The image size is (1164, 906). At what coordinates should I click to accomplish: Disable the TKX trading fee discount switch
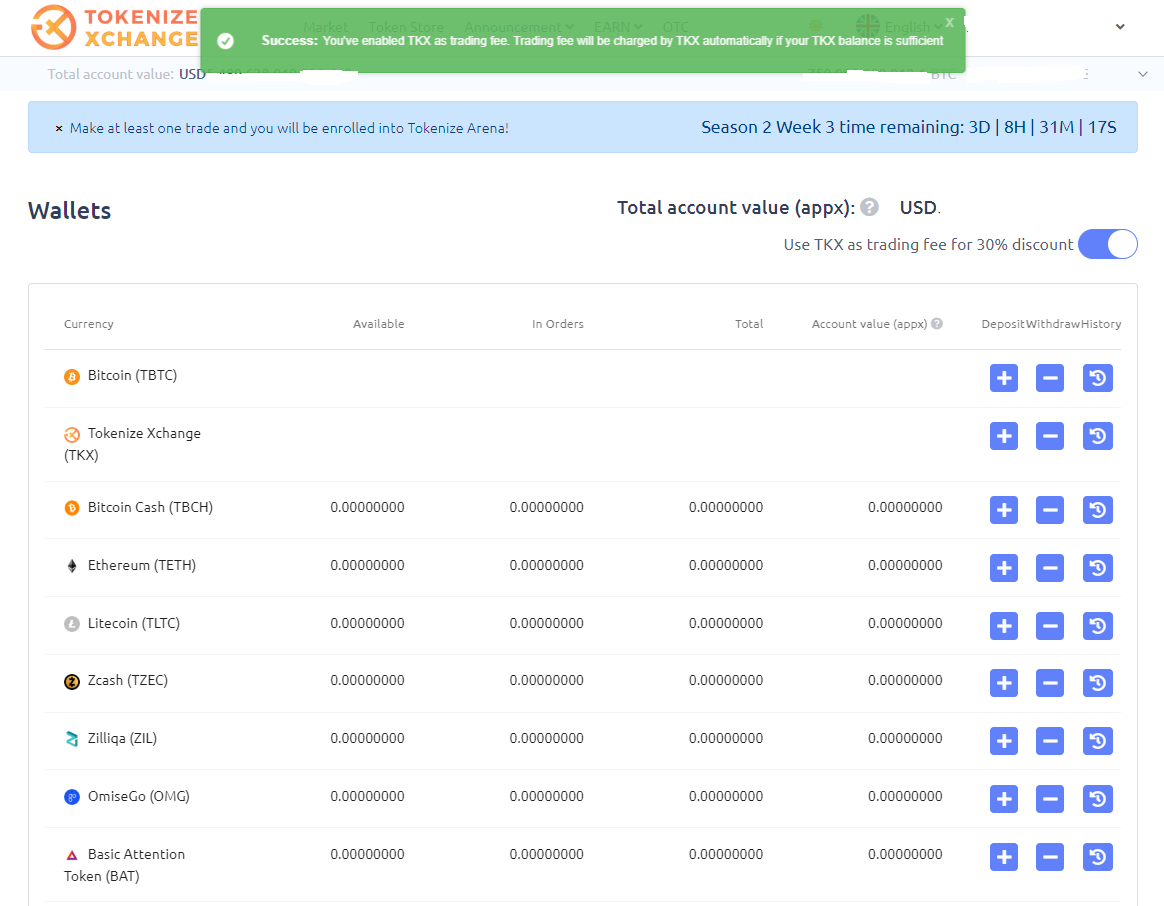[x=1108, y=244]
